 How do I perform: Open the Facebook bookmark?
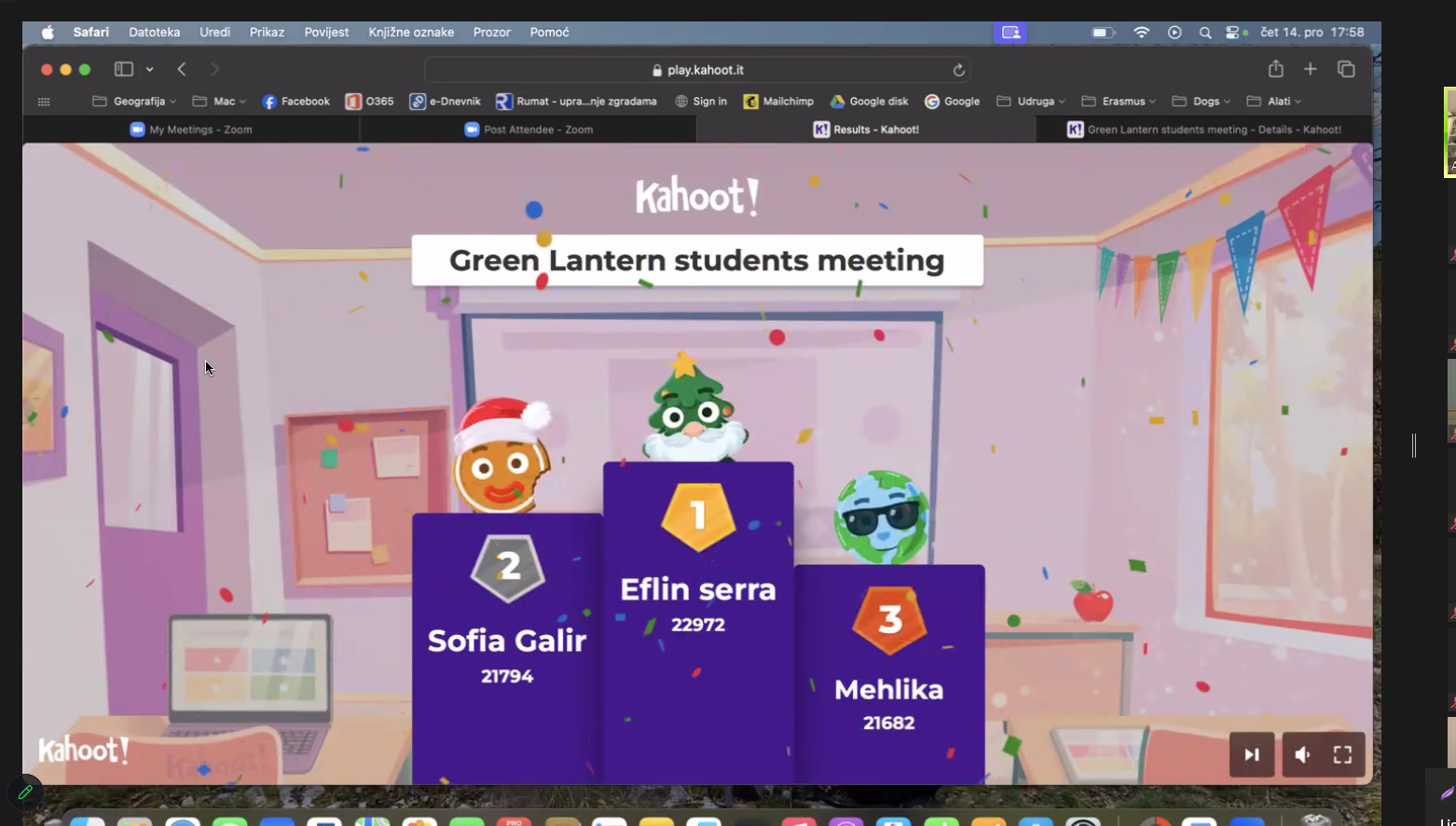point(295,102)
